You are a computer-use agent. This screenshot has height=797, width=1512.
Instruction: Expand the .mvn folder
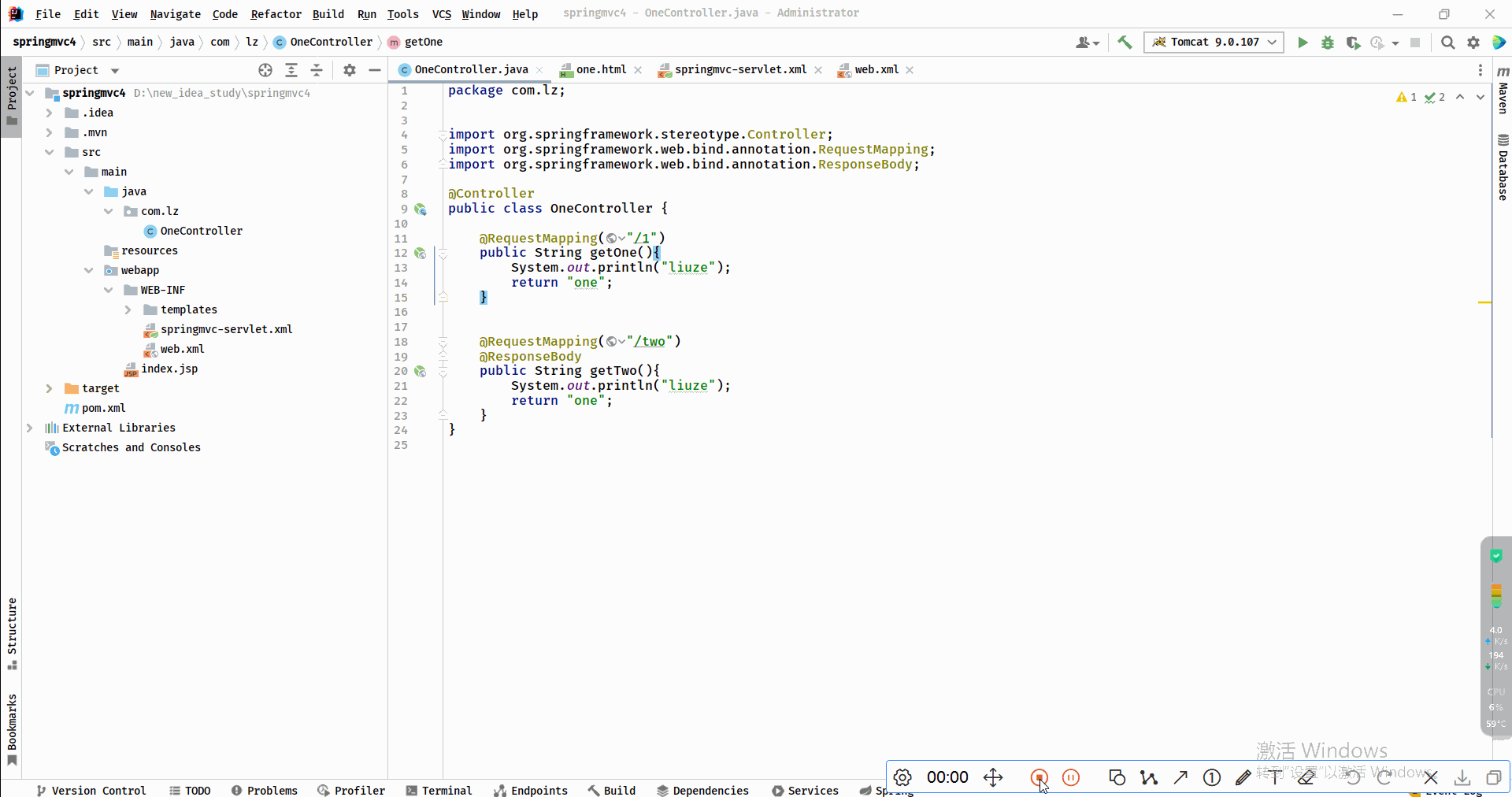49,132
